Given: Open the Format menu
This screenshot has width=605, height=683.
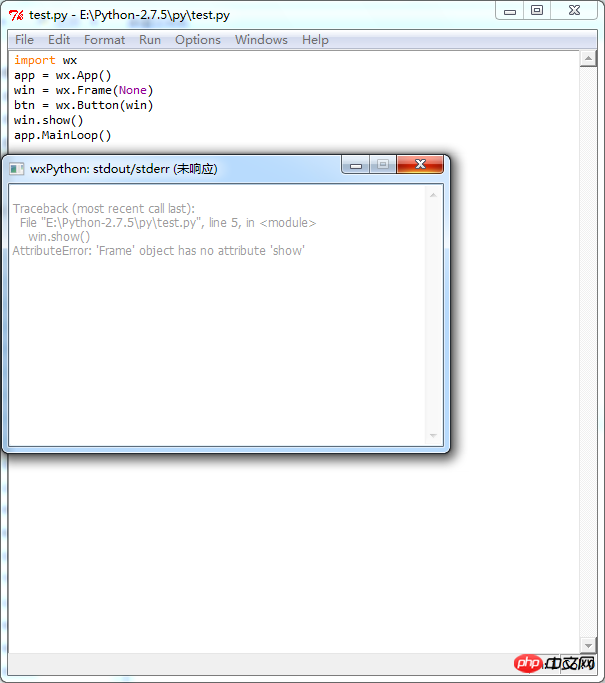Looking at the screenshot, I should (x=105, y=40).
